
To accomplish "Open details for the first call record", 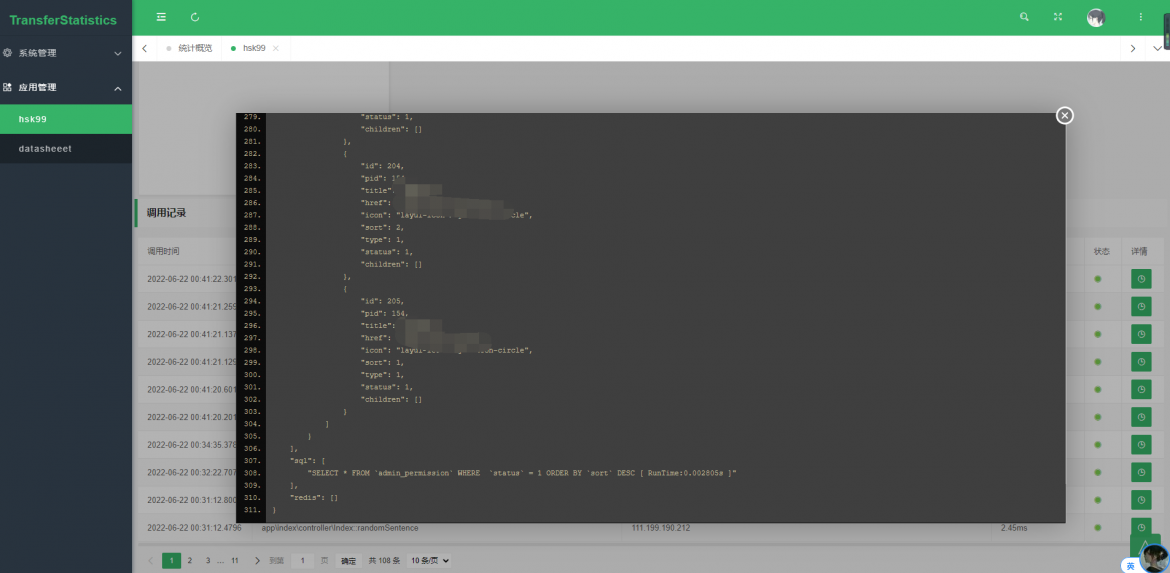I will (1141, 279).
